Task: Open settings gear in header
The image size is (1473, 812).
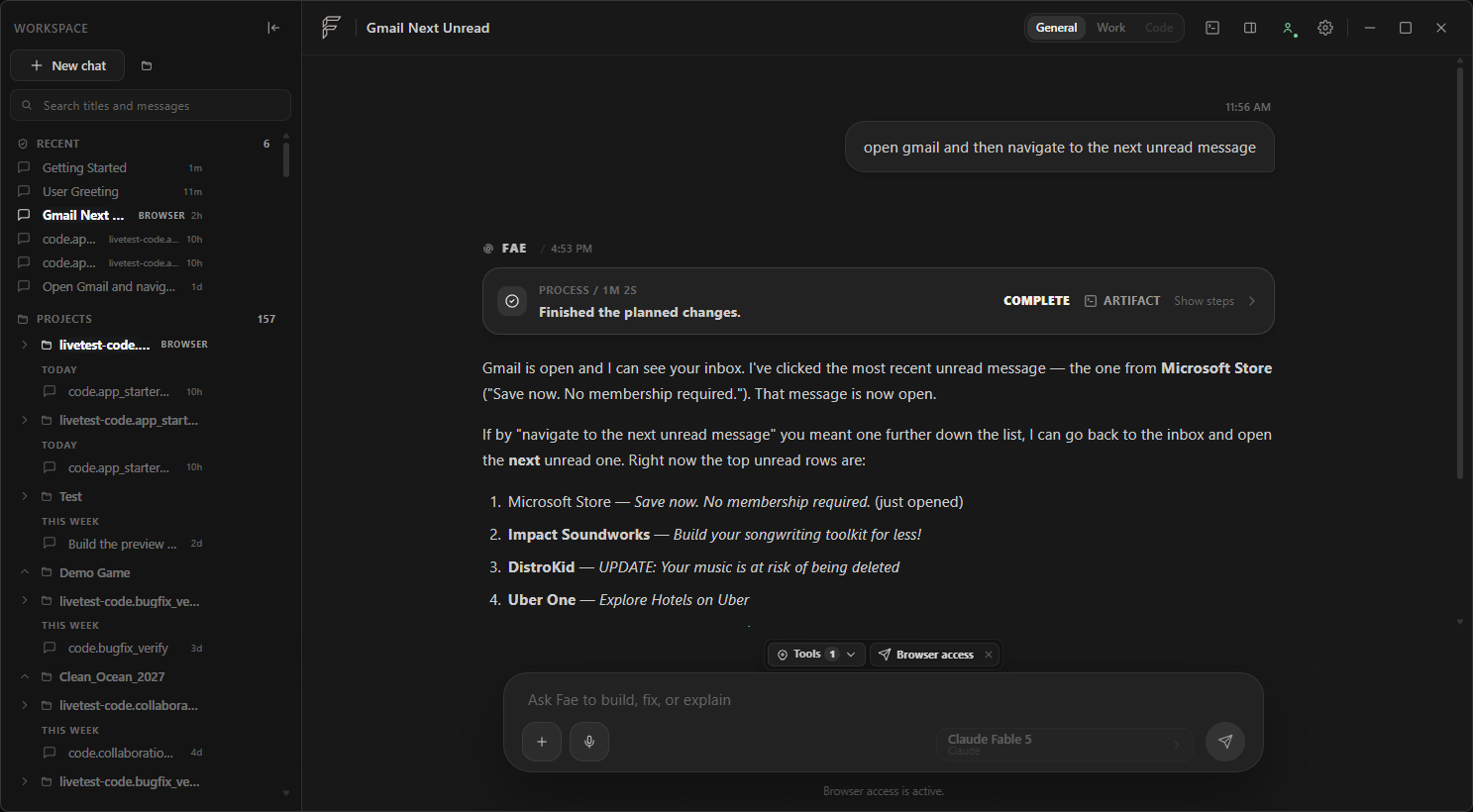Action: [1325, 28]
